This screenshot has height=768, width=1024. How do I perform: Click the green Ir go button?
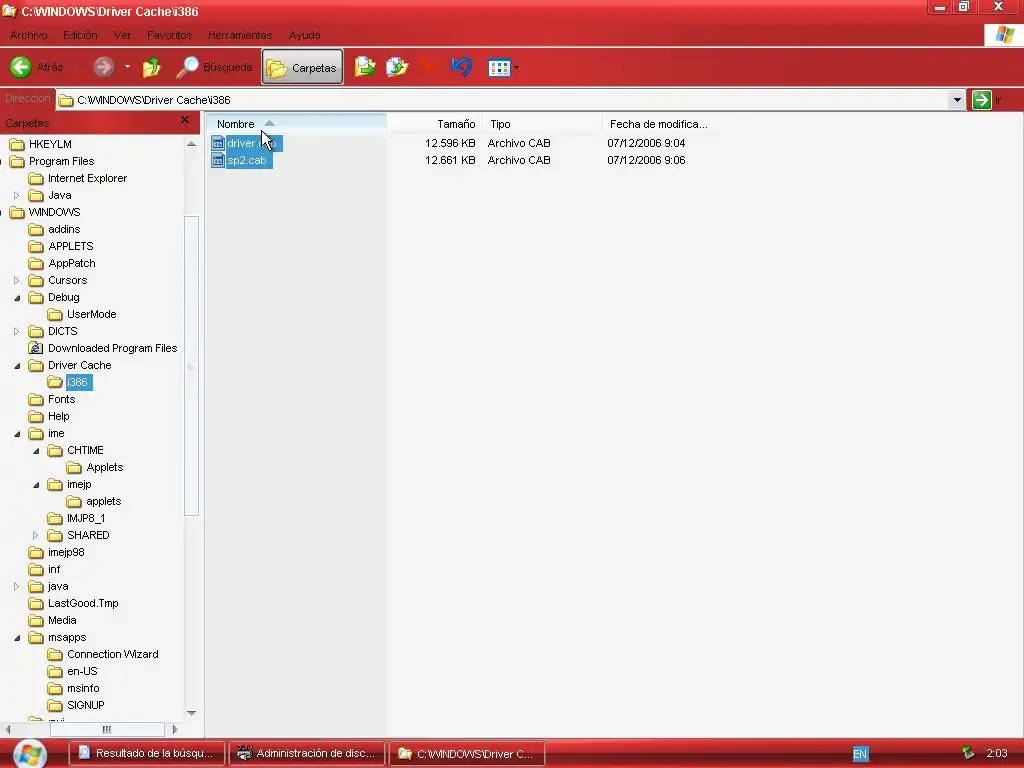coord(982,100)
